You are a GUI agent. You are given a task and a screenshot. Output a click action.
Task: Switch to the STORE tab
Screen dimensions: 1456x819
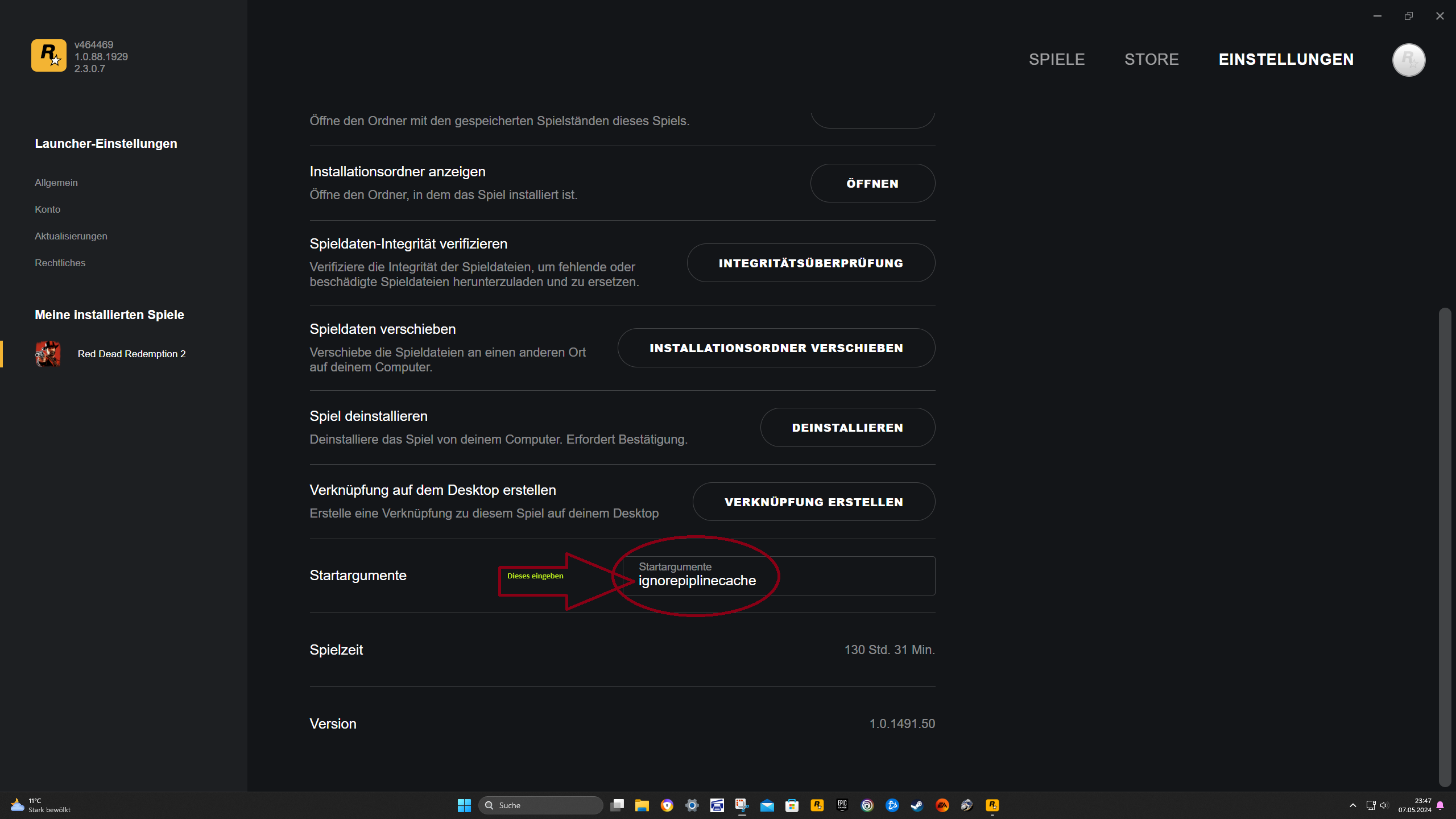click(1151, 60)
